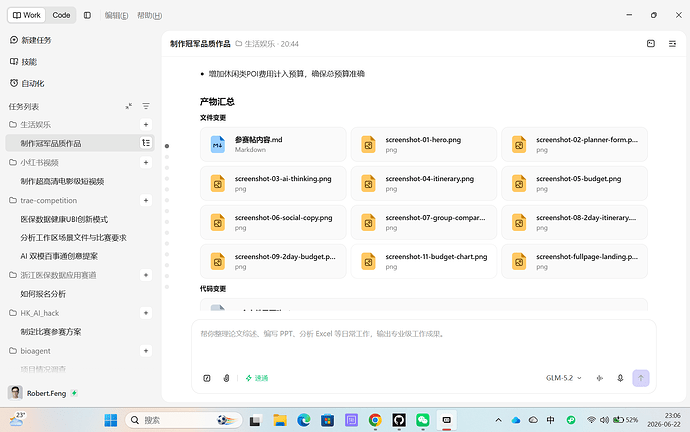690x432 pixels.
Task: Add a task to trae-competition folder
Action: point(146,200)
